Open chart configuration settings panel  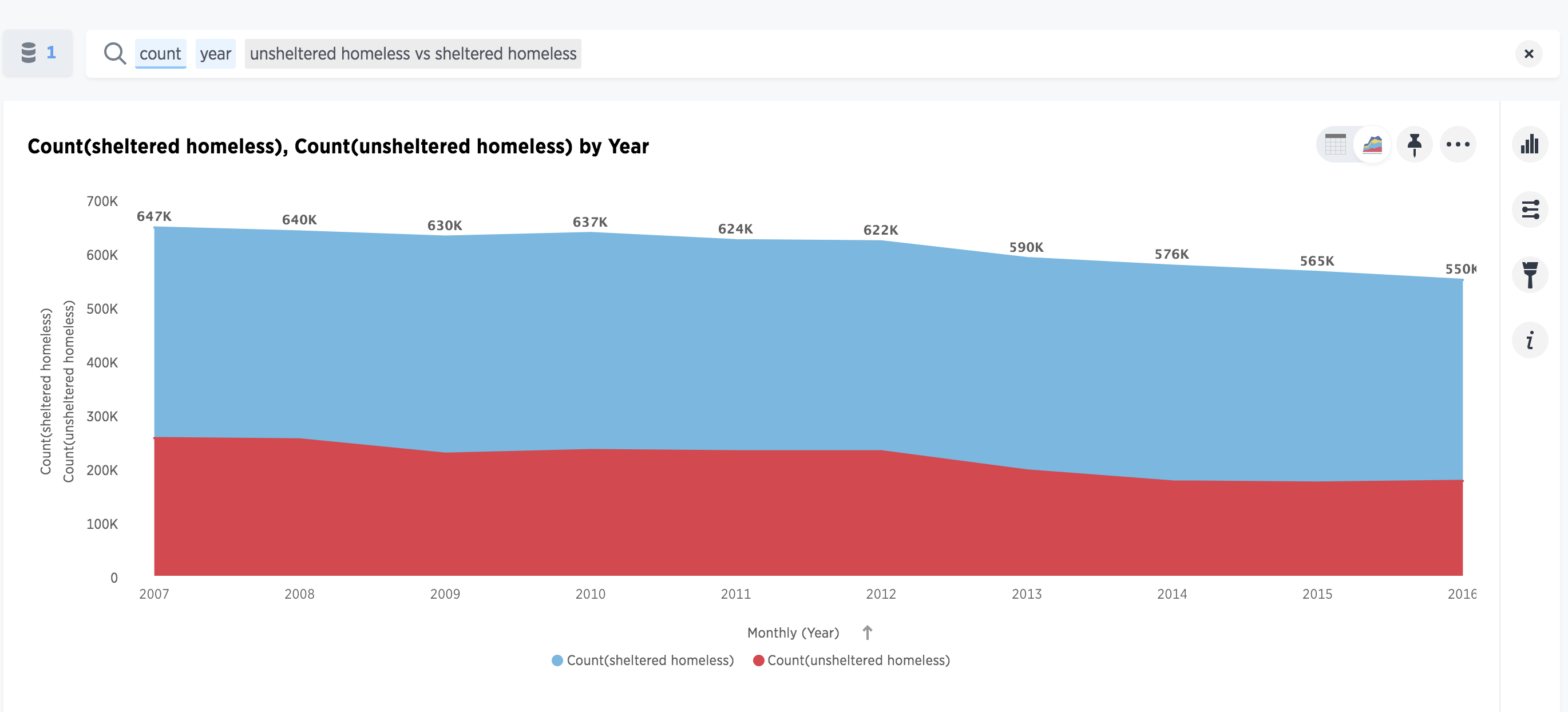1530,210
